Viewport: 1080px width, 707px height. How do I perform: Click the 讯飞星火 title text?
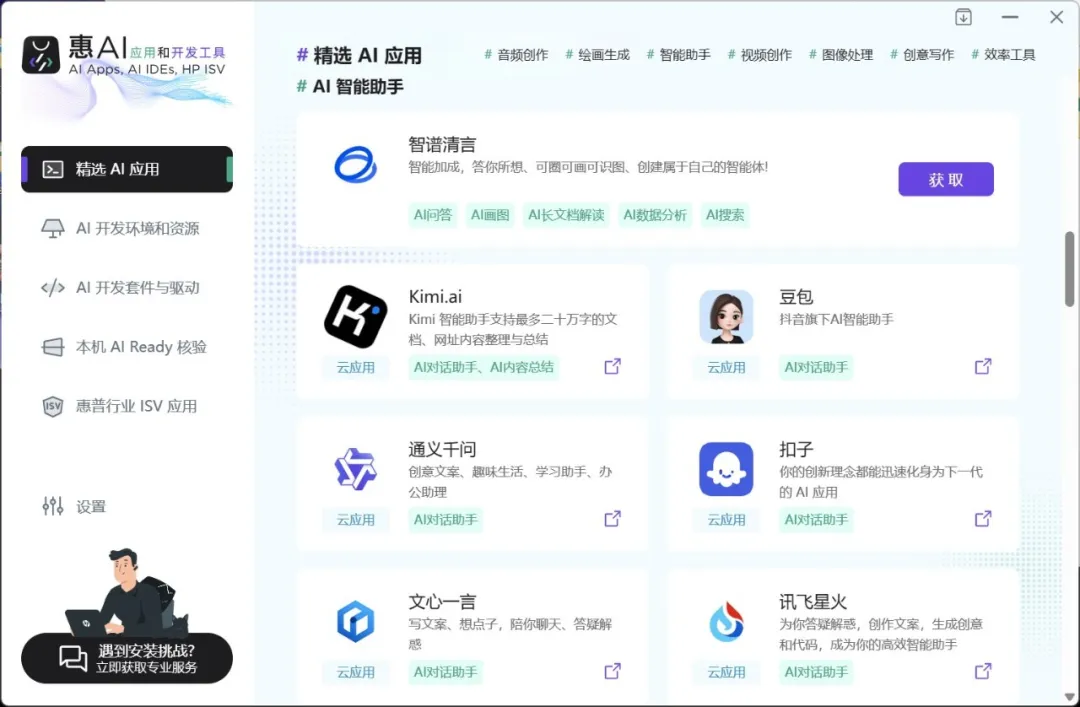tap(813, 602)
